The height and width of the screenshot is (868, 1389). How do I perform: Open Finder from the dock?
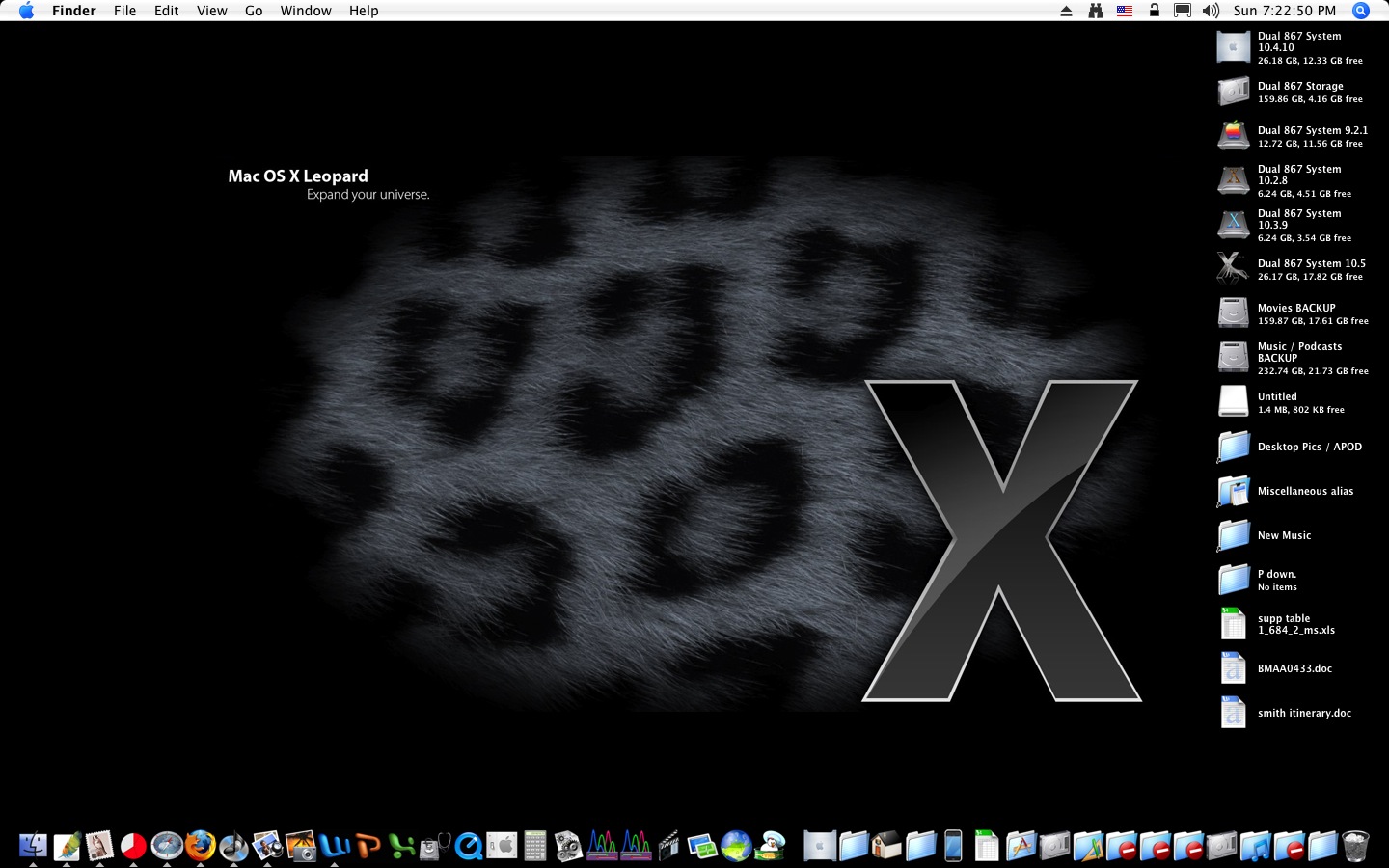[x=33, y=846]
